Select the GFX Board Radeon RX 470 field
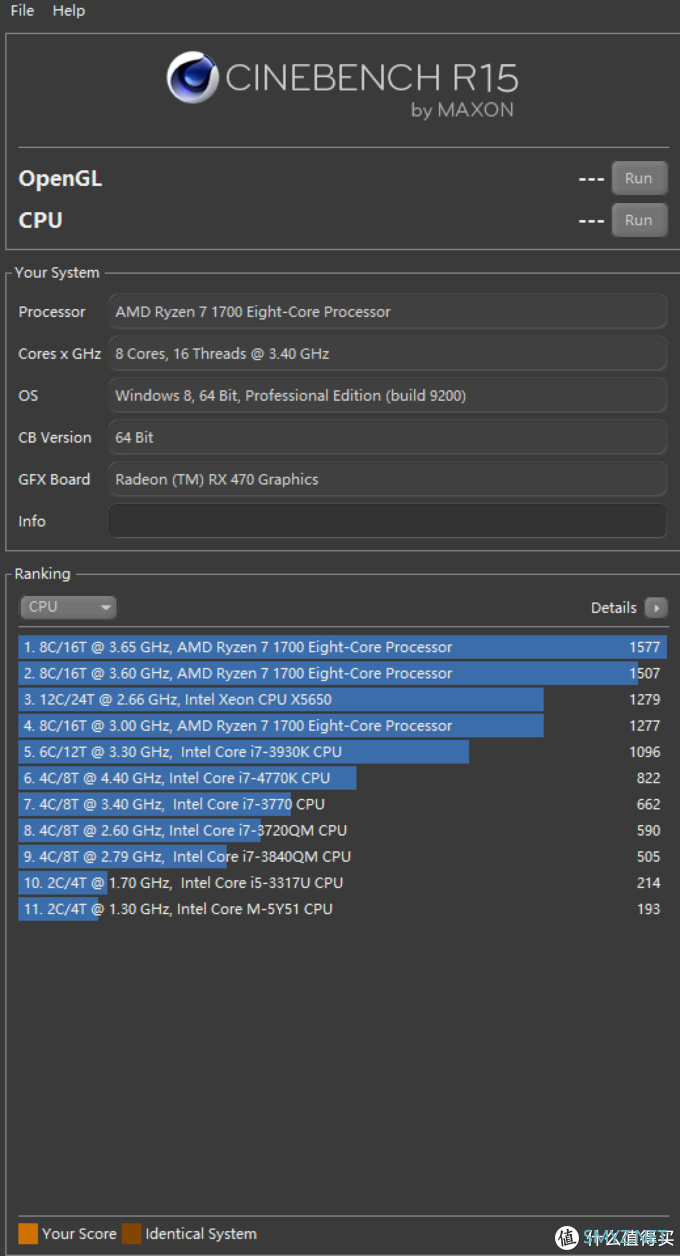Image resolution: width=680 pixels, height=1256 pixels. (387, 479)
